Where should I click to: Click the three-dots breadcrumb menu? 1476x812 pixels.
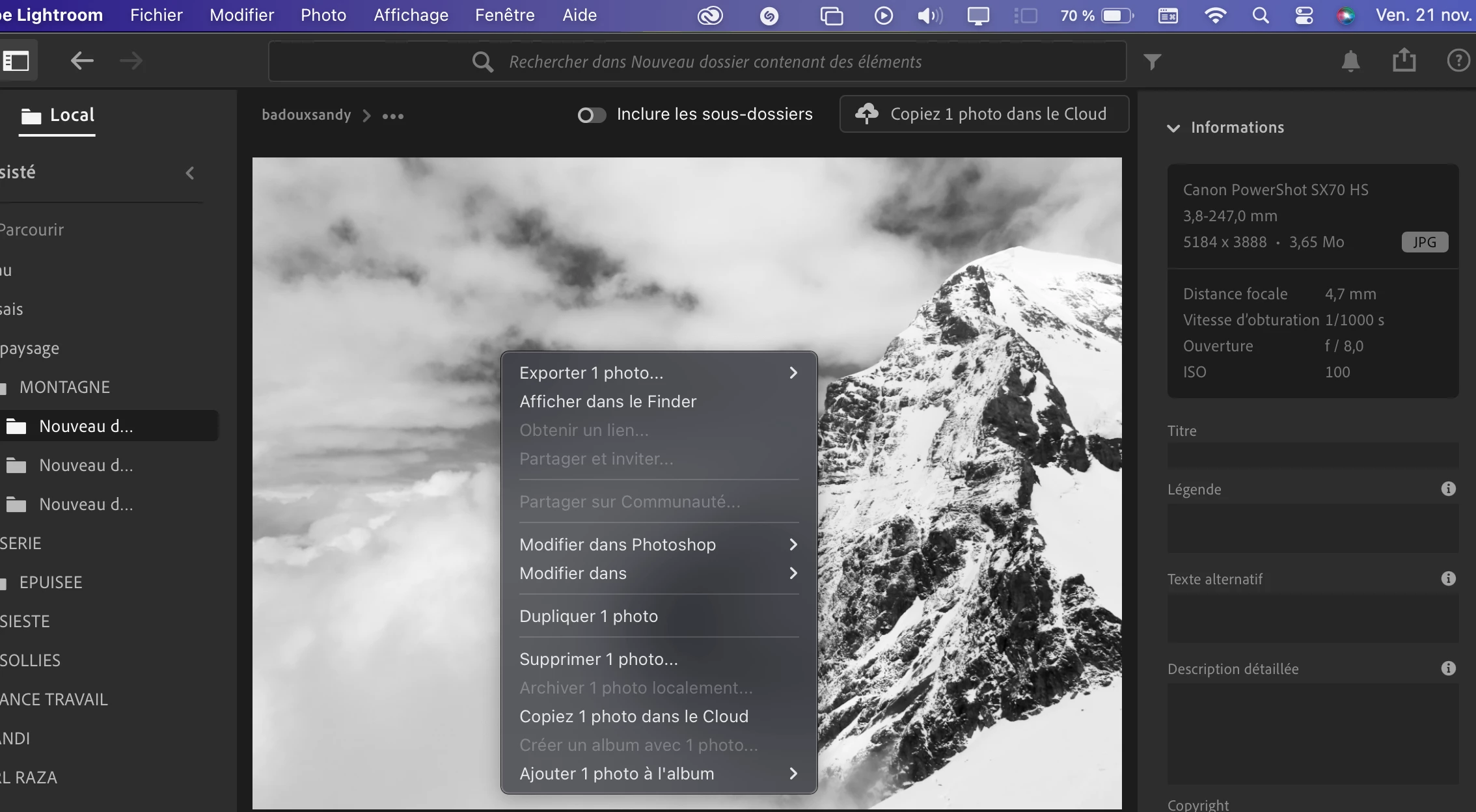coord(392,116)
